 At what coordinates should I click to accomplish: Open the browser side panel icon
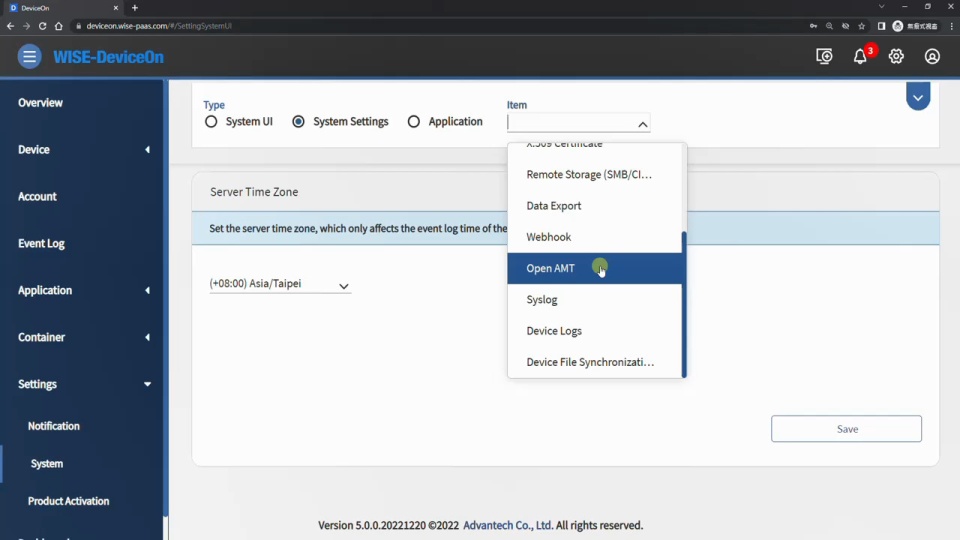tap(881, 26)
